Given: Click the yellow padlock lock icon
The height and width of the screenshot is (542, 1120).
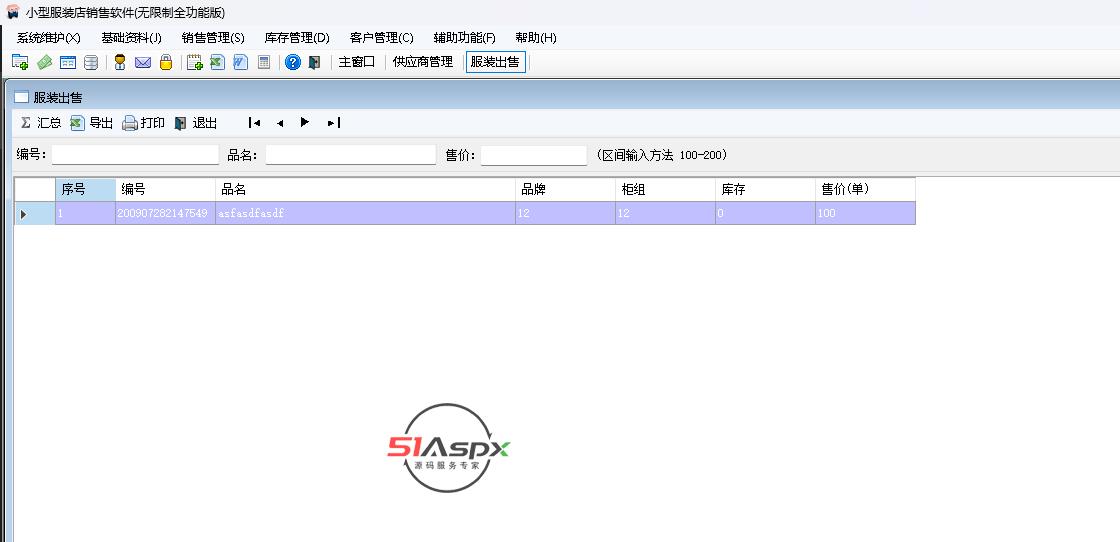Looking at the screenshot, I should pos(166,62).
